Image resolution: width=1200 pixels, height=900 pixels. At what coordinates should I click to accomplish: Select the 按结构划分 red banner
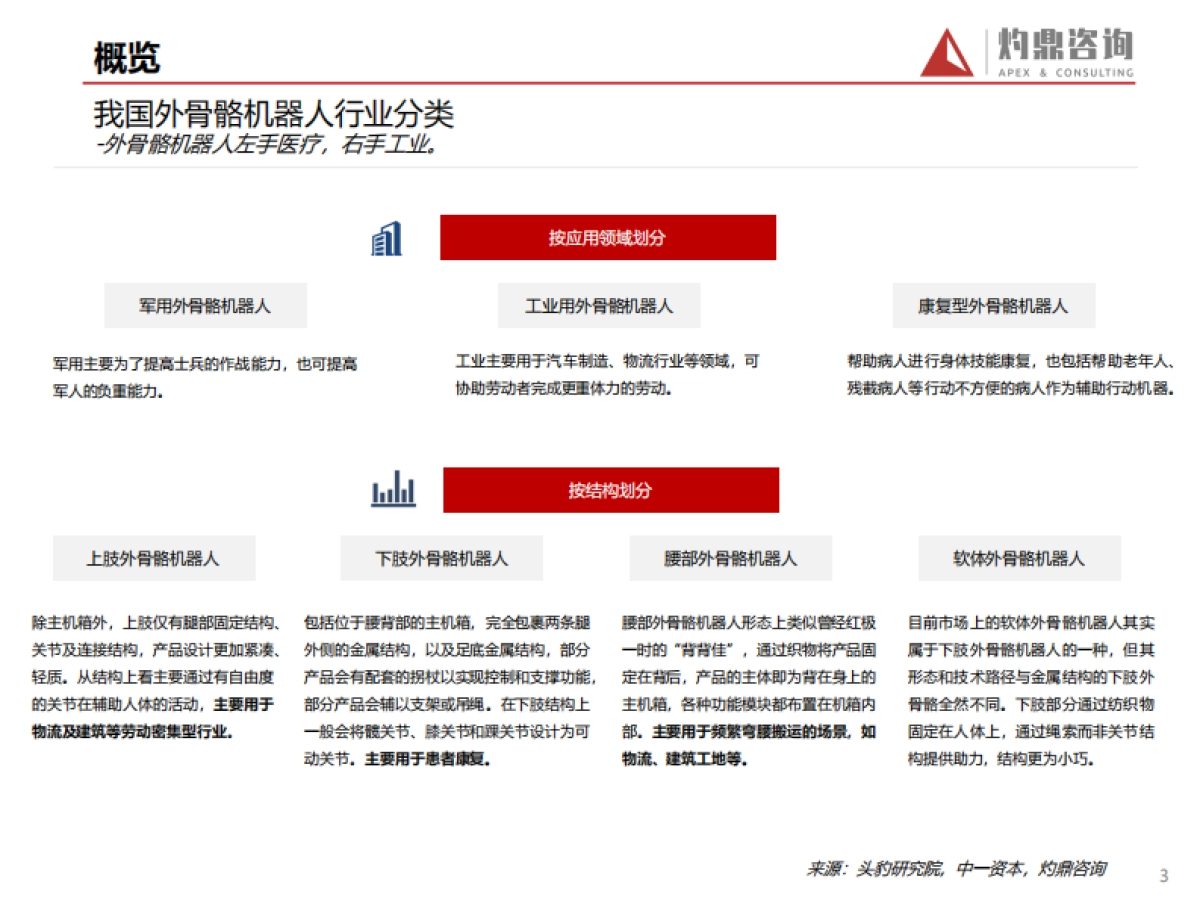[610, 489]
